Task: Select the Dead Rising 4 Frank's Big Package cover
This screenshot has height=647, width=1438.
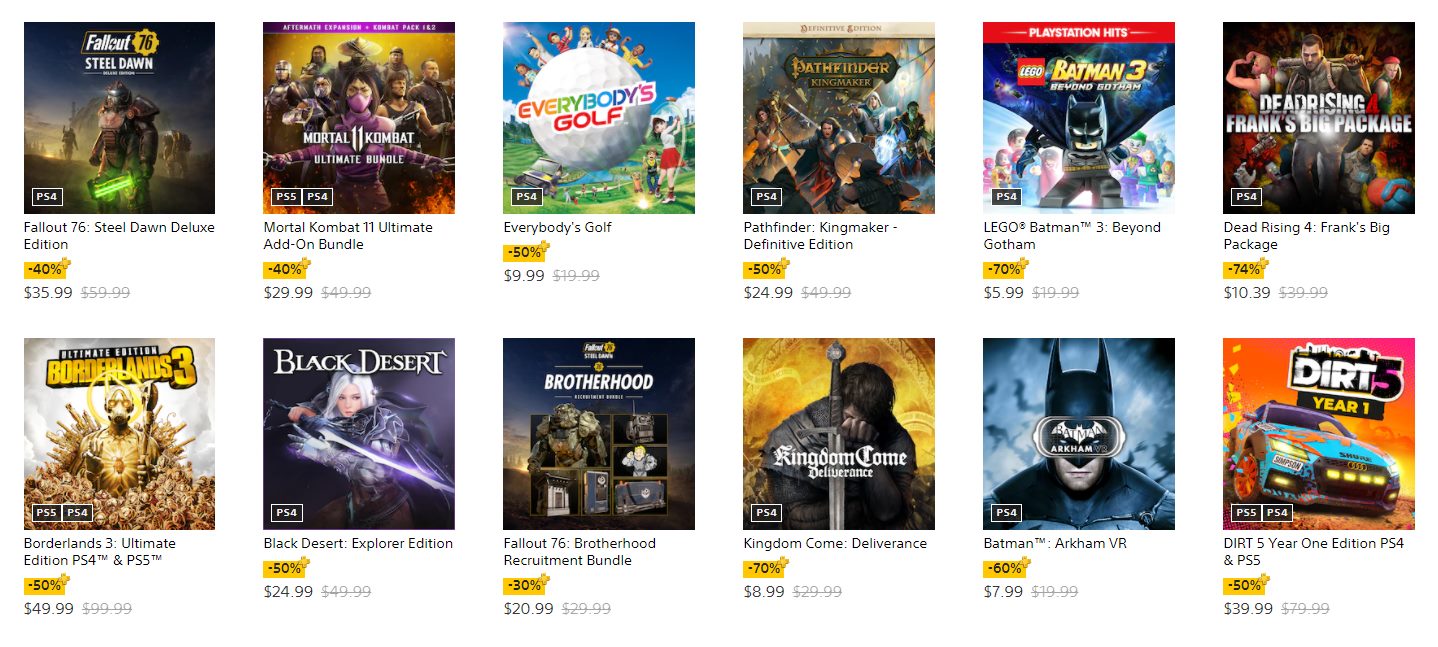Action: [1319, 118]
